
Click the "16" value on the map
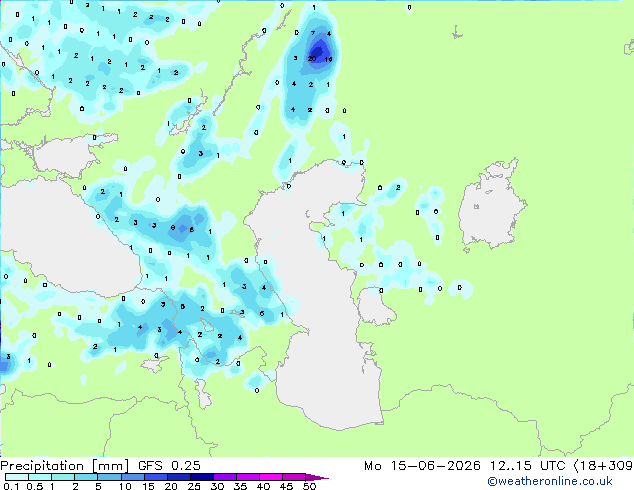(328, 59)
